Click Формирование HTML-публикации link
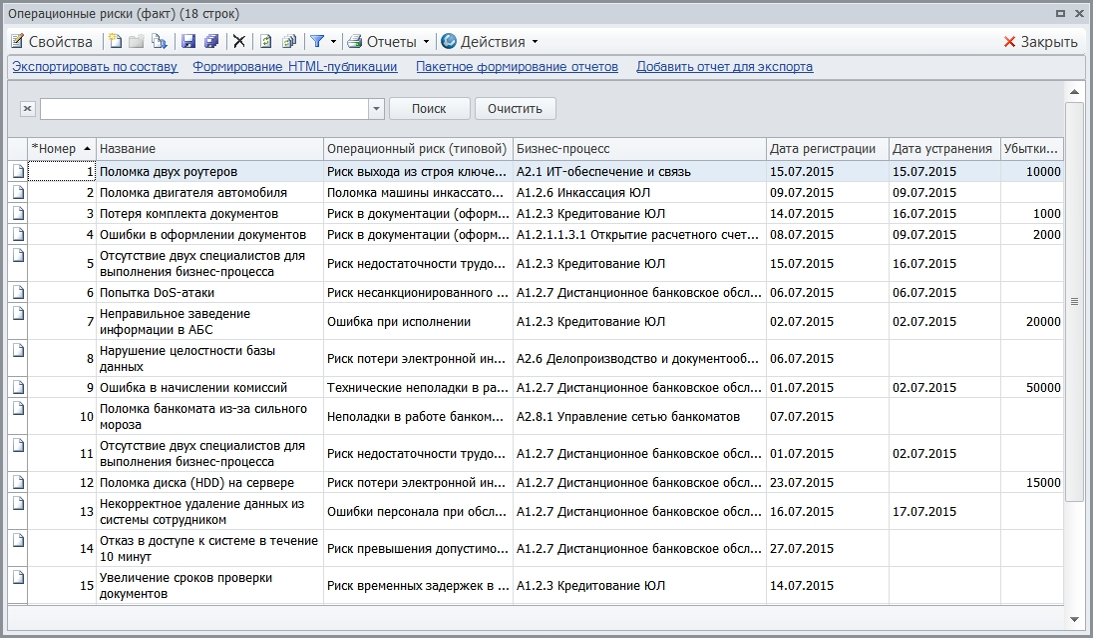 [295, 67]
